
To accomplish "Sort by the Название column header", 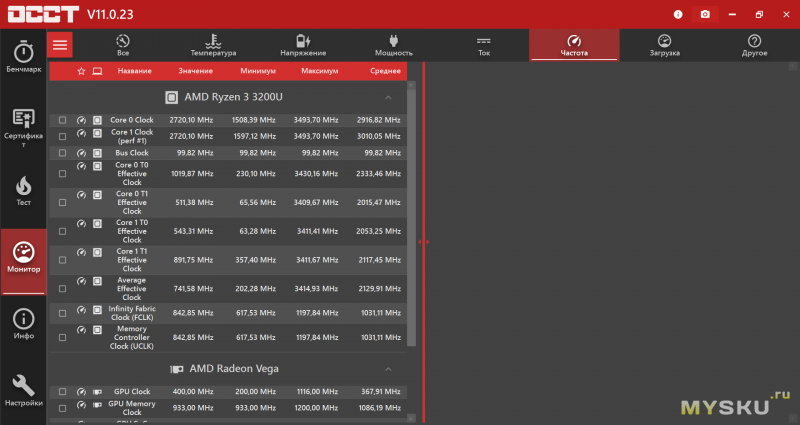I will [x=134, y=71].
